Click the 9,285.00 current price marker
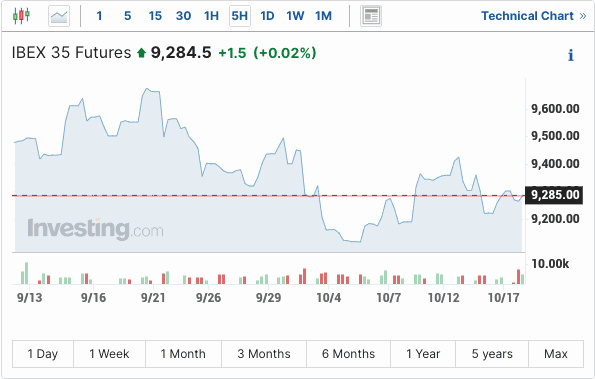Screen dimensions: 595x379 click(x=554, y=195)
